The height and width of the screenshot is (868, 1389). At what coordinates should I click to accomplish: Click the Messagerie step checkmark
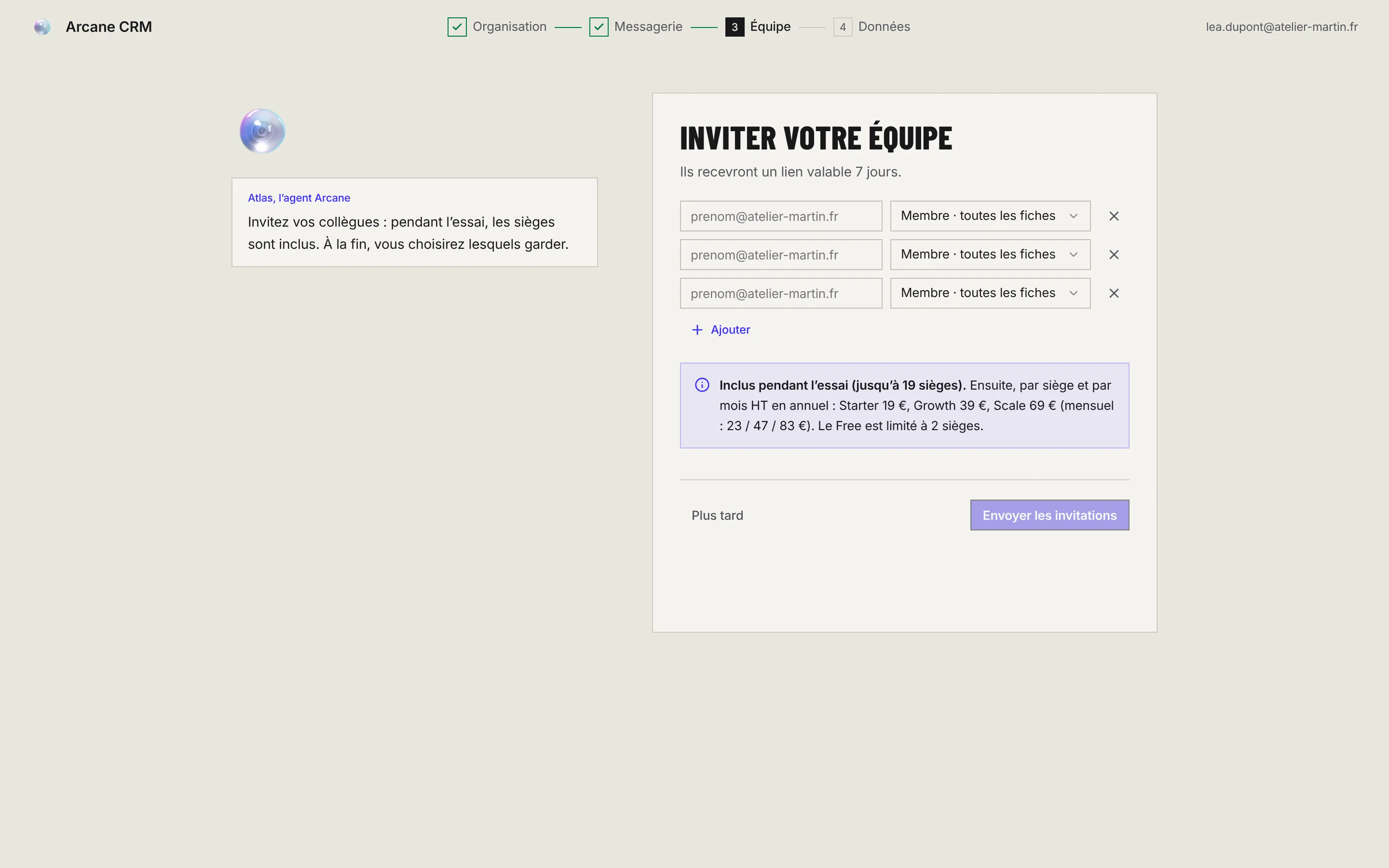click(599, 27)
